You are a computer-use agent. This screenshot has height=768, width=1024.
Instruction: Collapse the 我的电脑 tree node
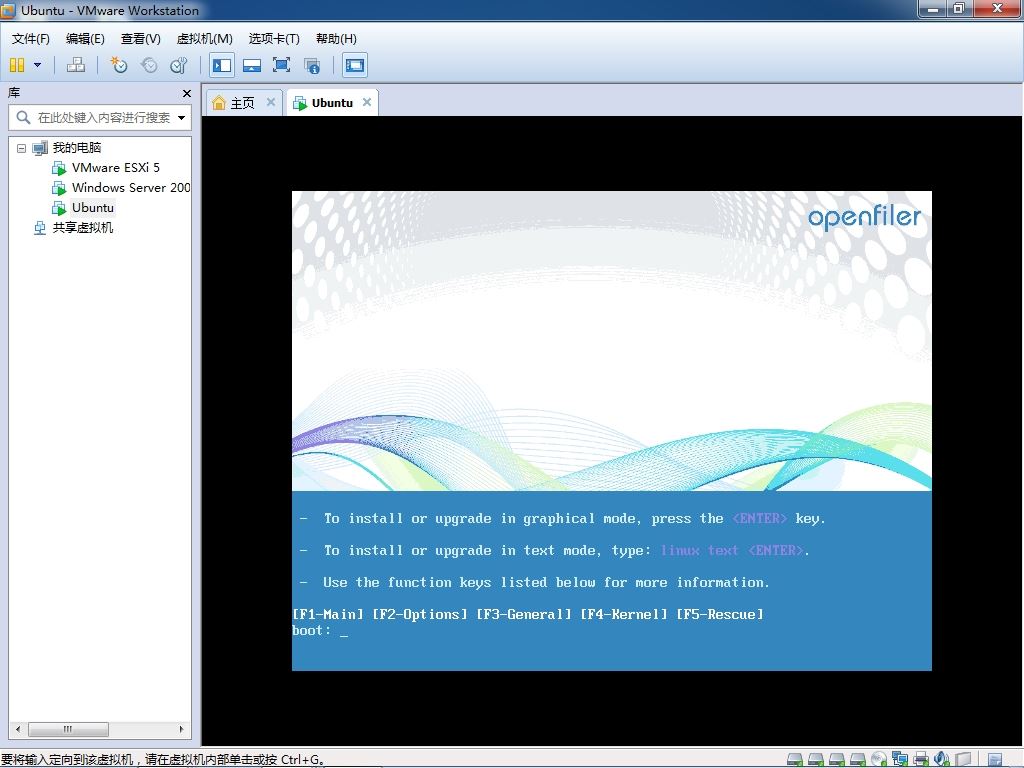coord(22,148)
